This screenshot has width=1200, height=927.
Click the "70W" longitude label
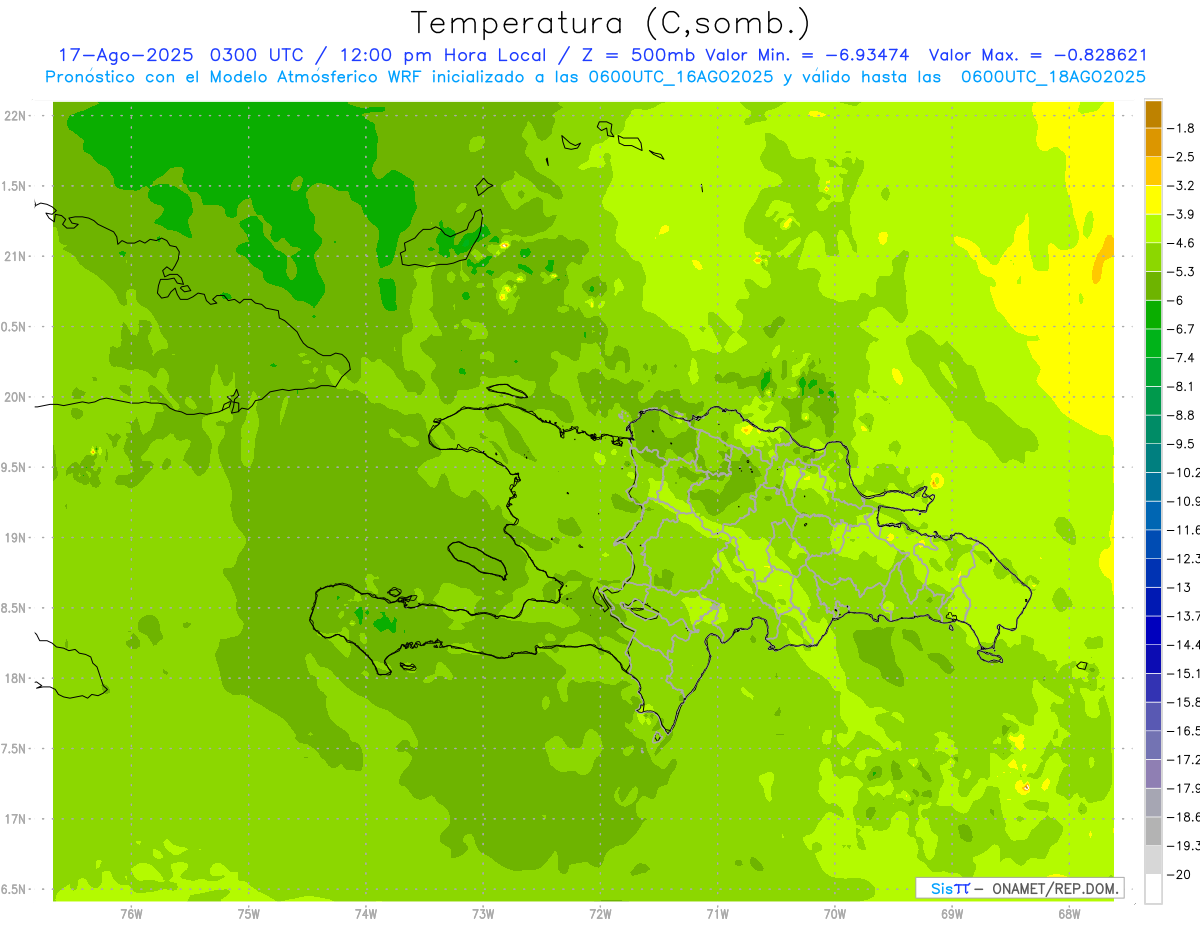(x=835, y=914)
